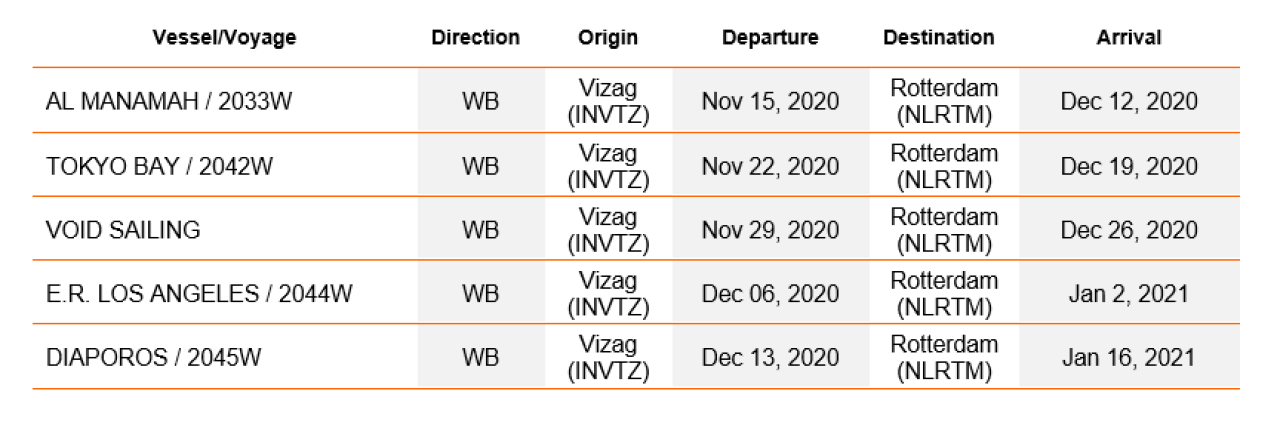Select the Jan 16, 2021 arrival date

coord(1129,357)
